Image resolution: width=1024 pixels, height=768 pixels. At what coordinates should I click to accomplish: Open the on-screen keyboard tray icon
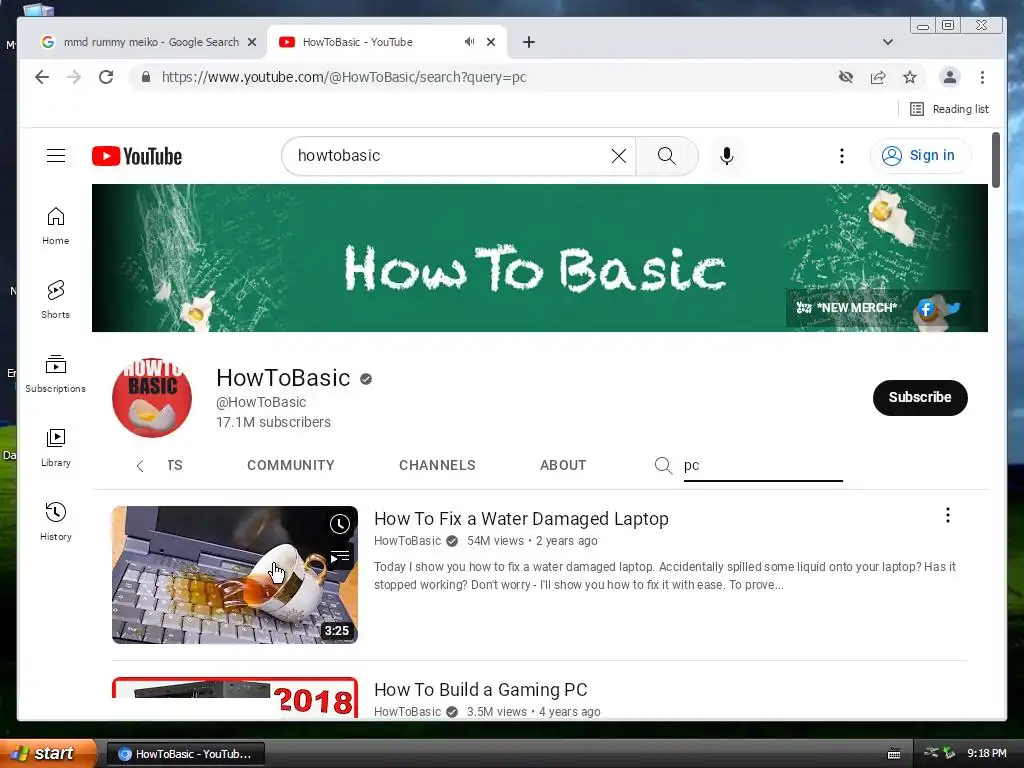(x=893, y=754)
